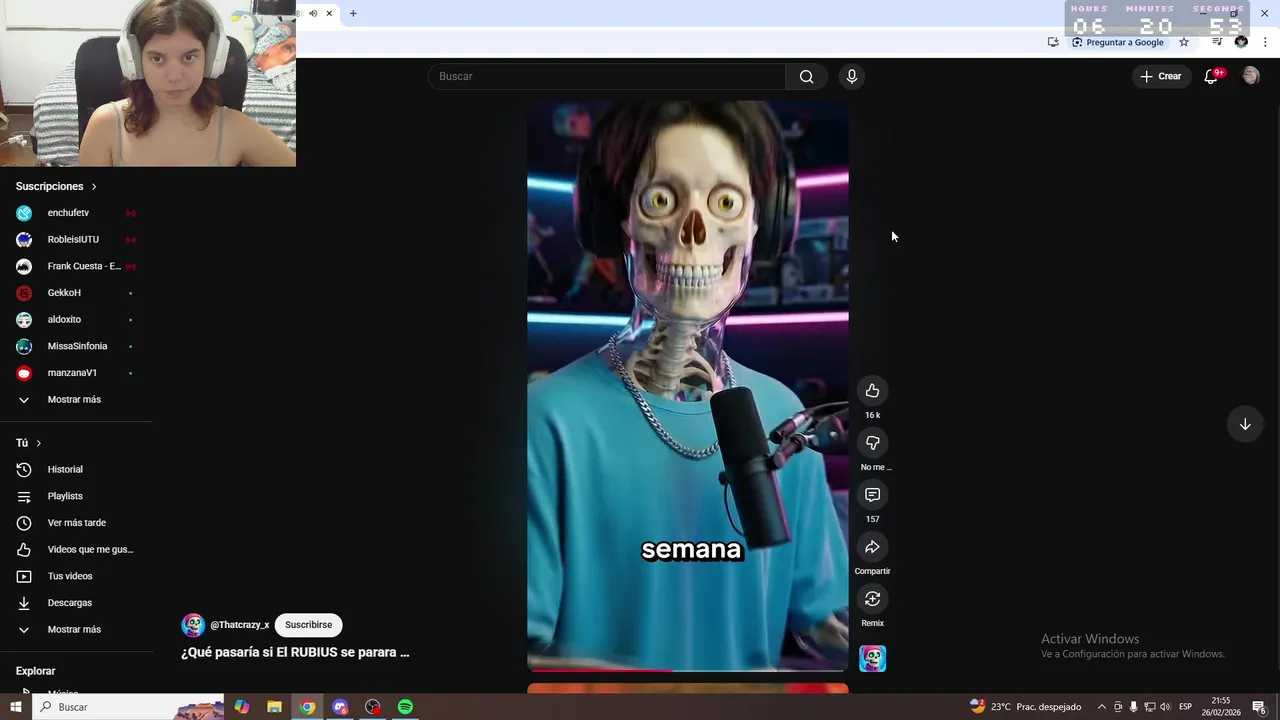Click the tab's audio playing speaker icon

313,13
